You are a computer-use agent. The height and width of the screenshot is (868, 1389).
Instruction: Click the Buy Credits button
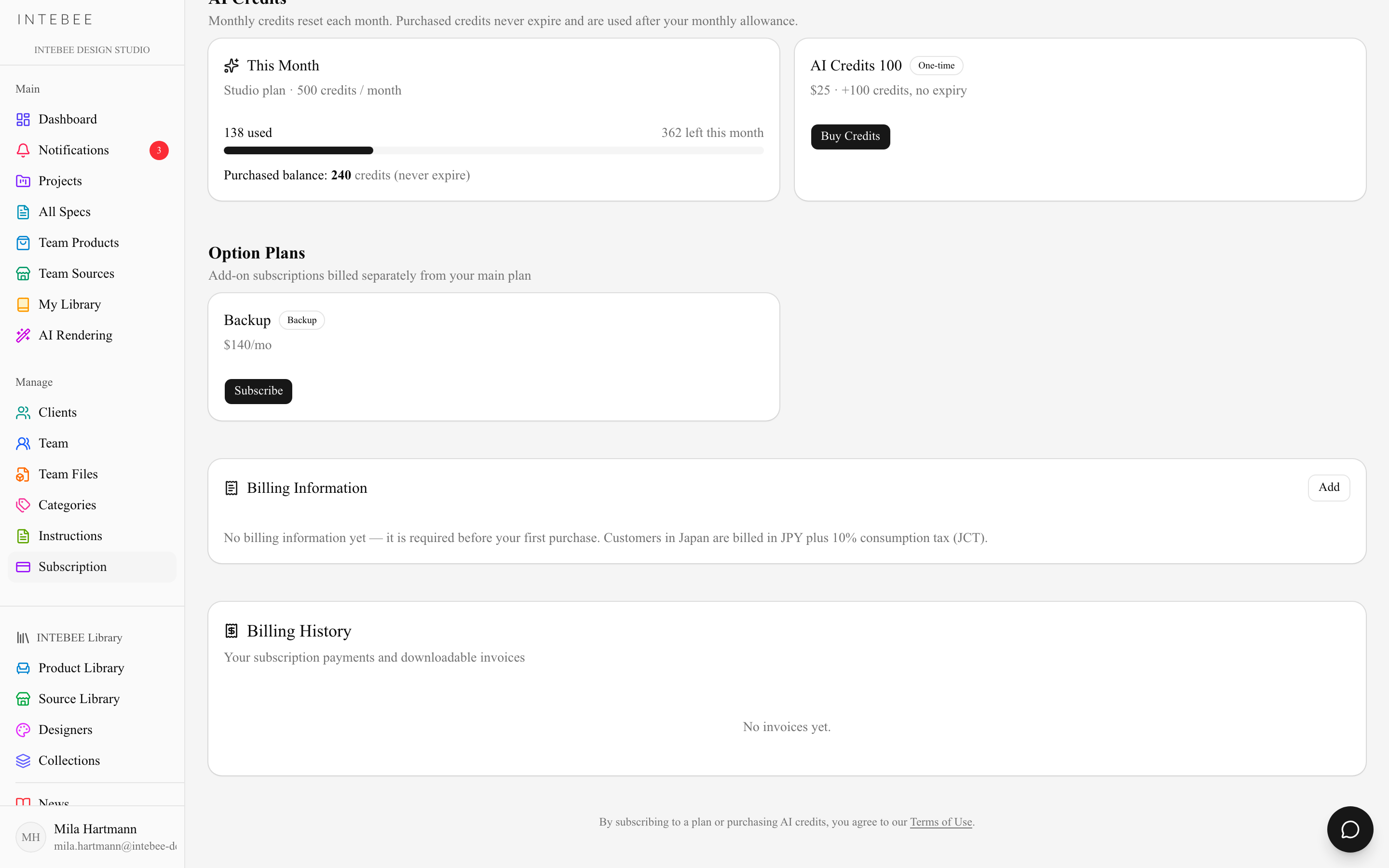click(850, 136)
